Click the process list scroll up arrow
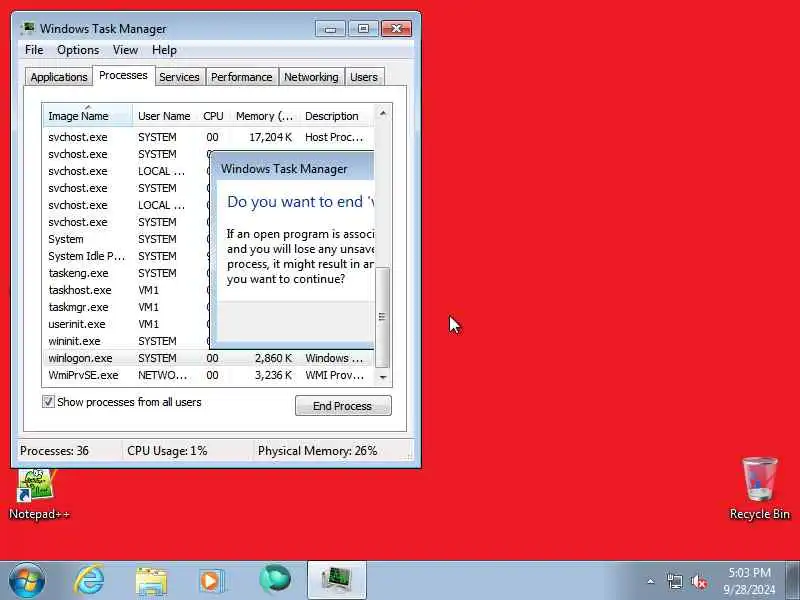Screen dimensions: 800x600 (x=383, y=113)
